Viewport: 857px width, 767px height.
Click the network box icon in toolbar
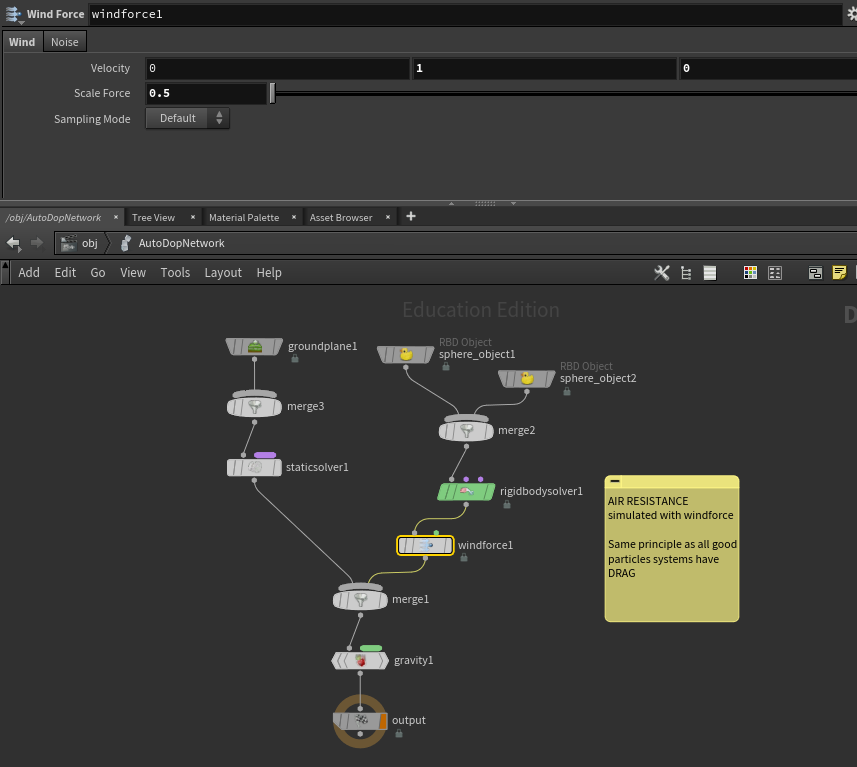[x=815, y=273]
